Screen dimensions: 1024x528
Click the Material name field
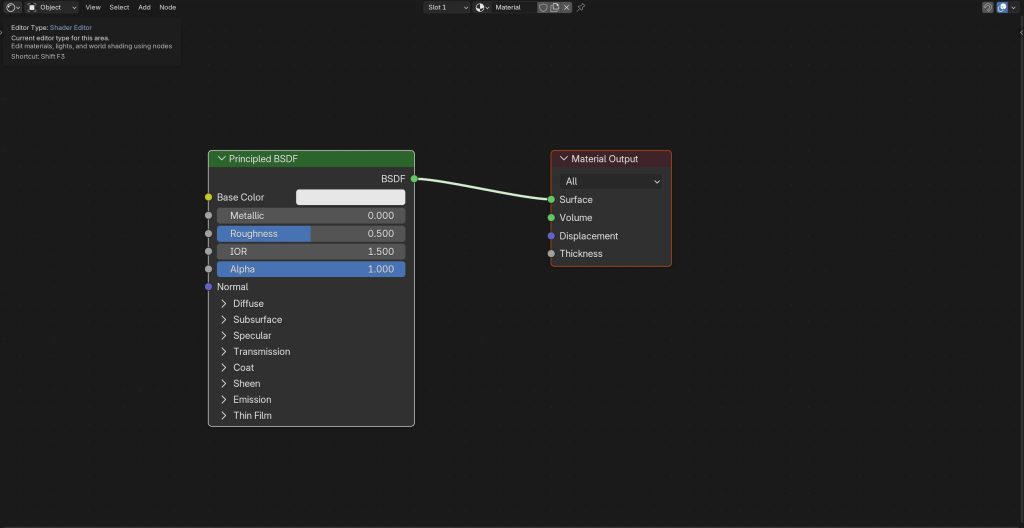[512, 7]
